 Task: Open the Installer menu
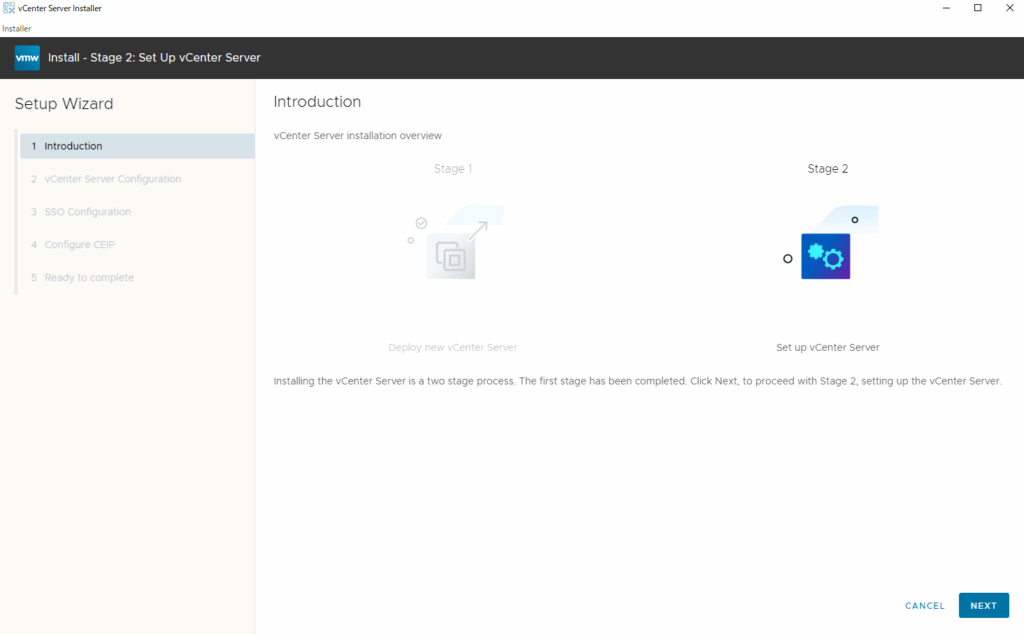pyautogui.click(x=16, y=29)
